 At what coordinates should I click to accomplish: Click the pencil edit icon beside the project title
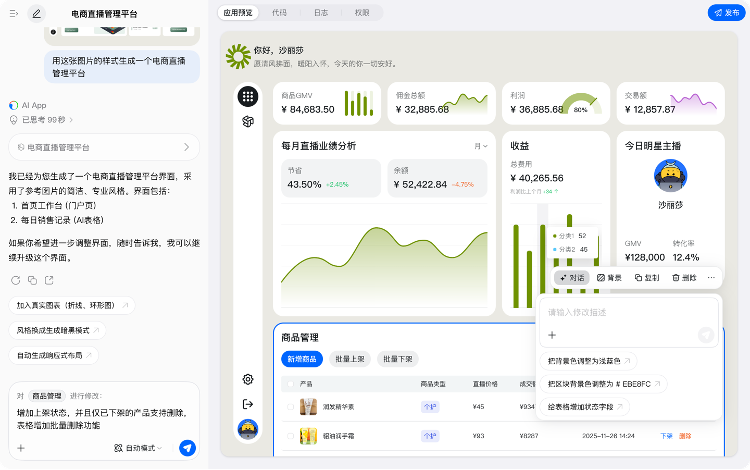click(x=36, y=13)
